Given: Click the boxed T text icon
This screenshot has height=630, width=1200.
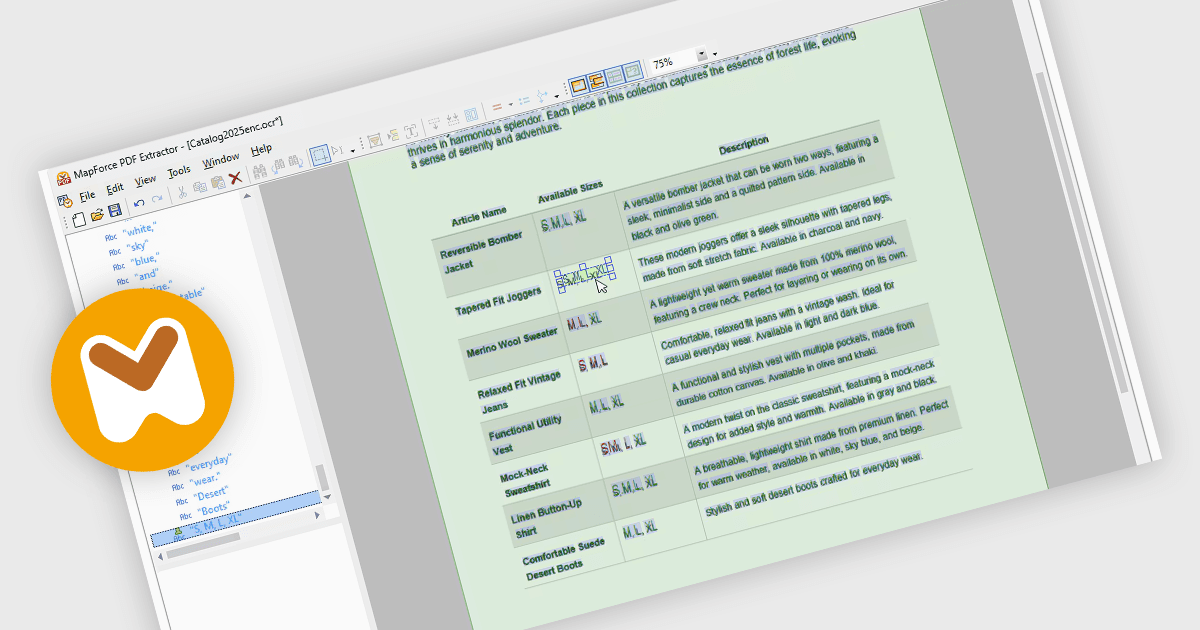Looking at the screenshot, I should (x=411, y=131).
